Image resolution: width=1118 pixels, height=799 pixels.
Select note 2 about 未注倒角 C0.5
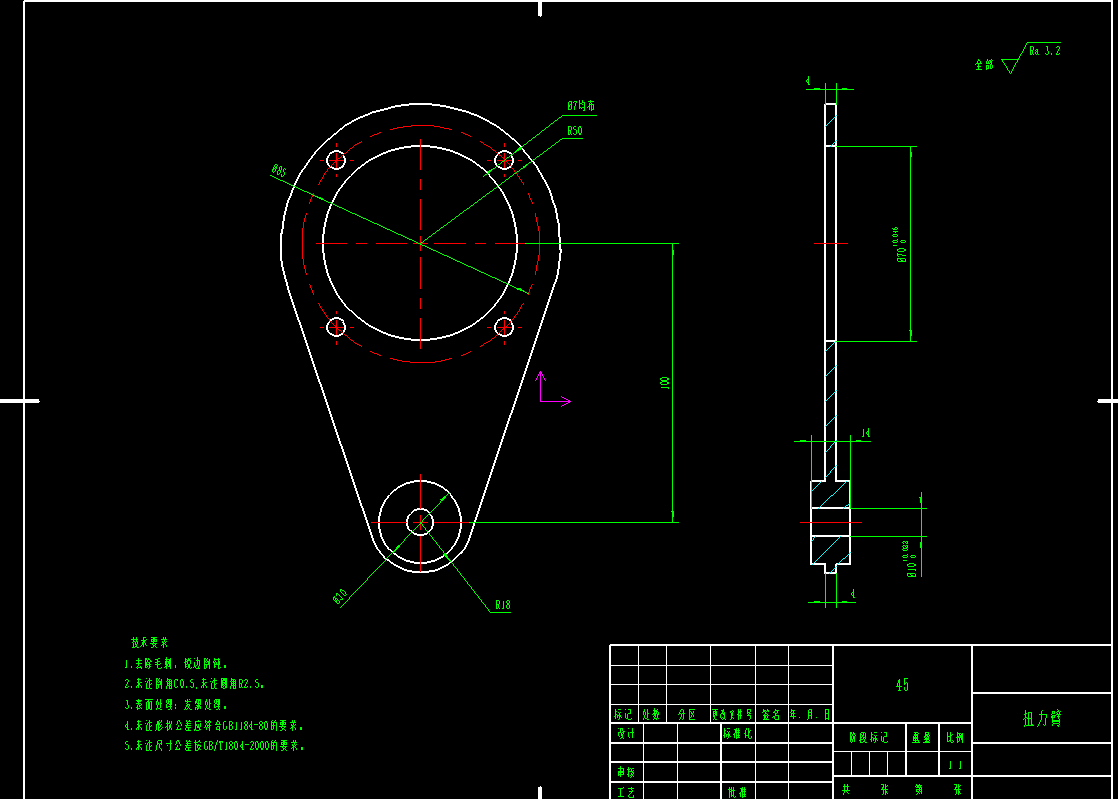pyautogui.click(x=195, y=684)
